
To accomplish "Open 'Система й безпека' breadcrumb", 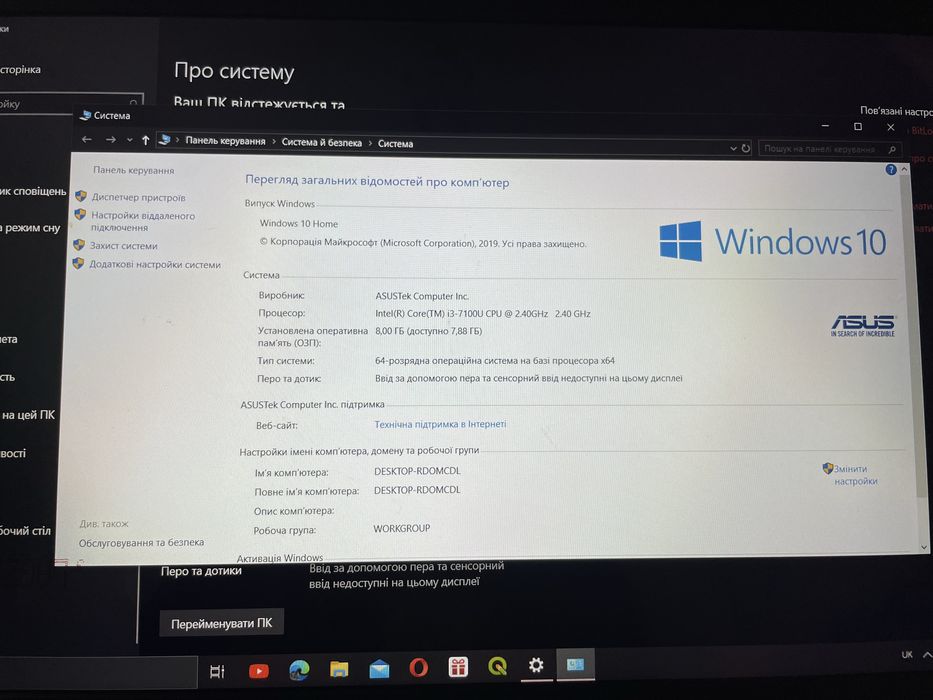I will click(322, 143).
